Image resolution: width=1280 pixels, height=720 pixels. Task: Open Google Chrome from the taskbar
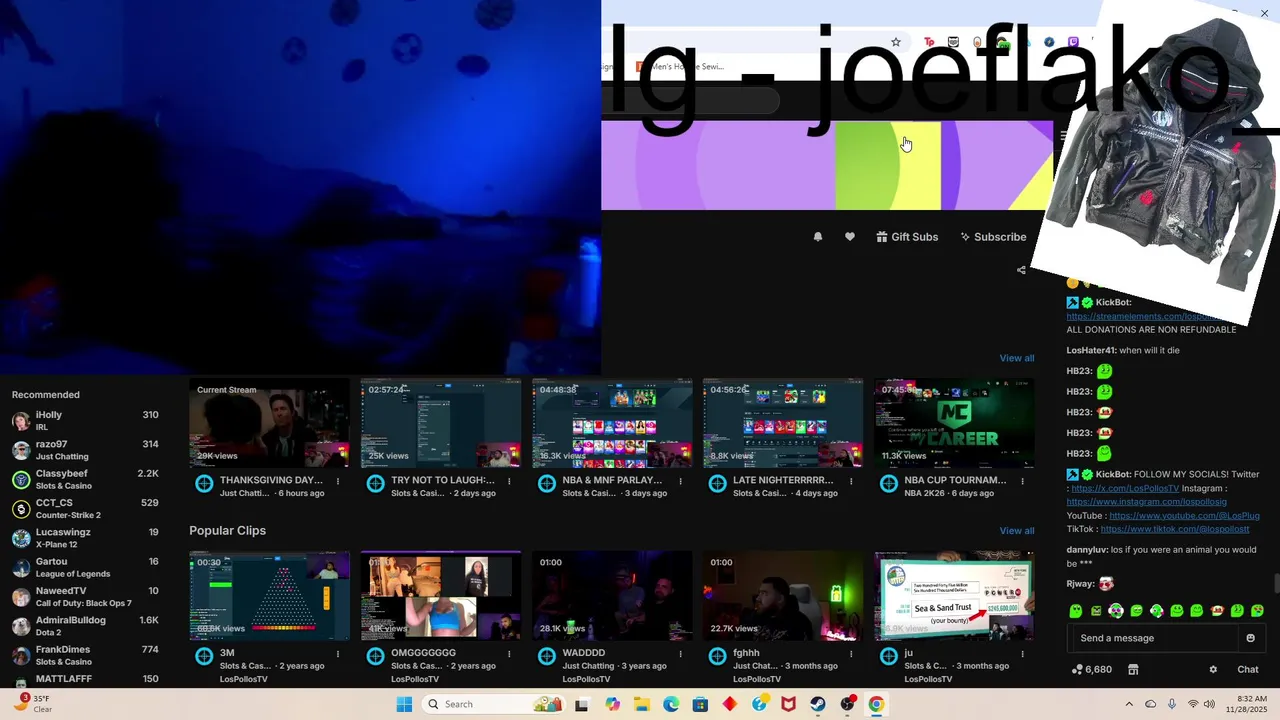[x=876, y=704]
